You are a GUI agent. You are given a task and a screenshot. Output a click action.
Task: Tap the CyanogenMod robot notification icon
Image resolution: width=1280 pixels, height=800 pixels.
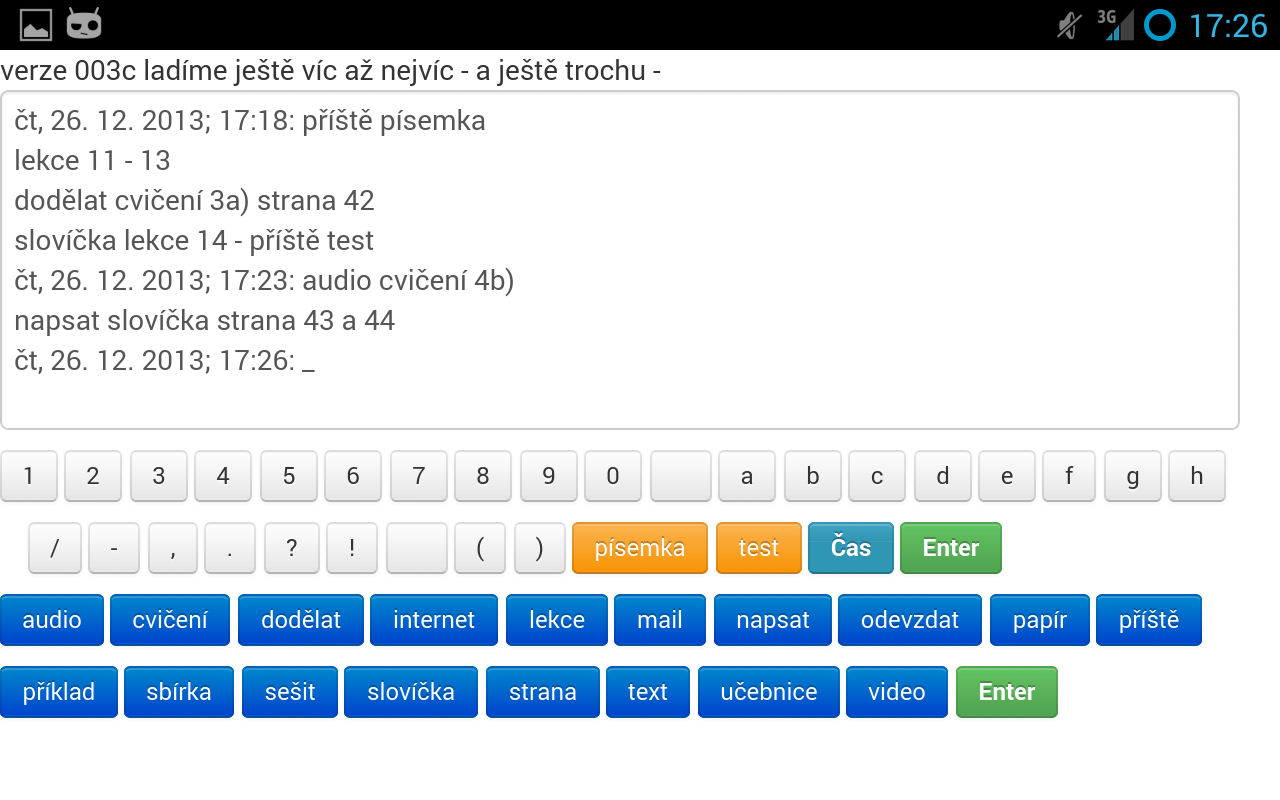click(84, 24)
